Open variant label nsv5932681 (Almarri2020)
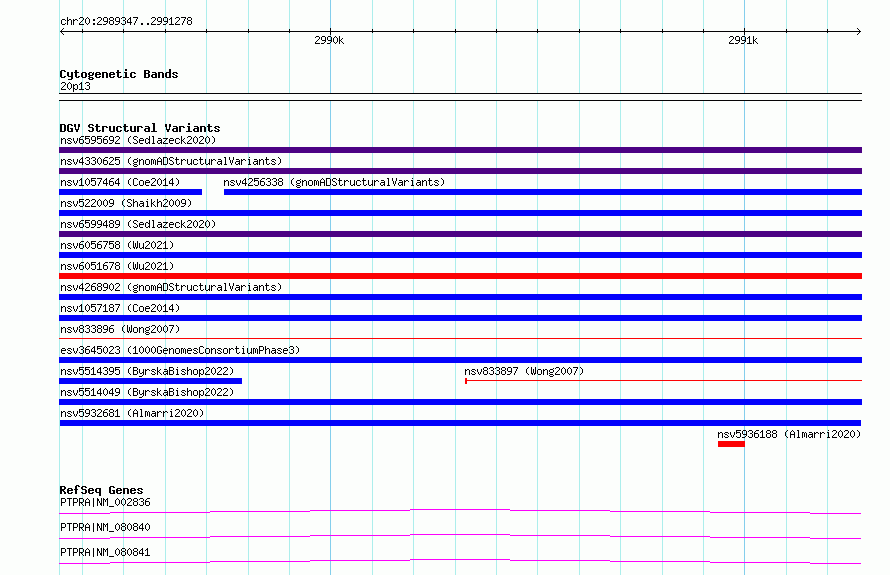 click(x=132, y=413)
